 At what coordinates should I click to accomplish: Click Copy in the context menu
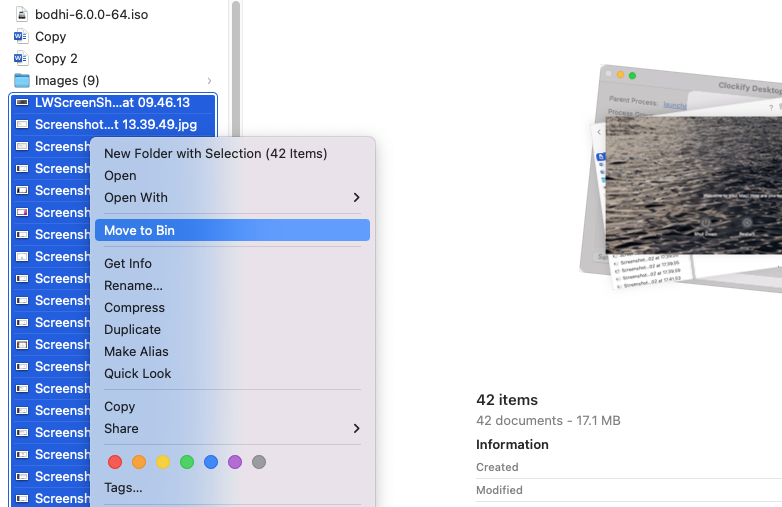[120, 406]
